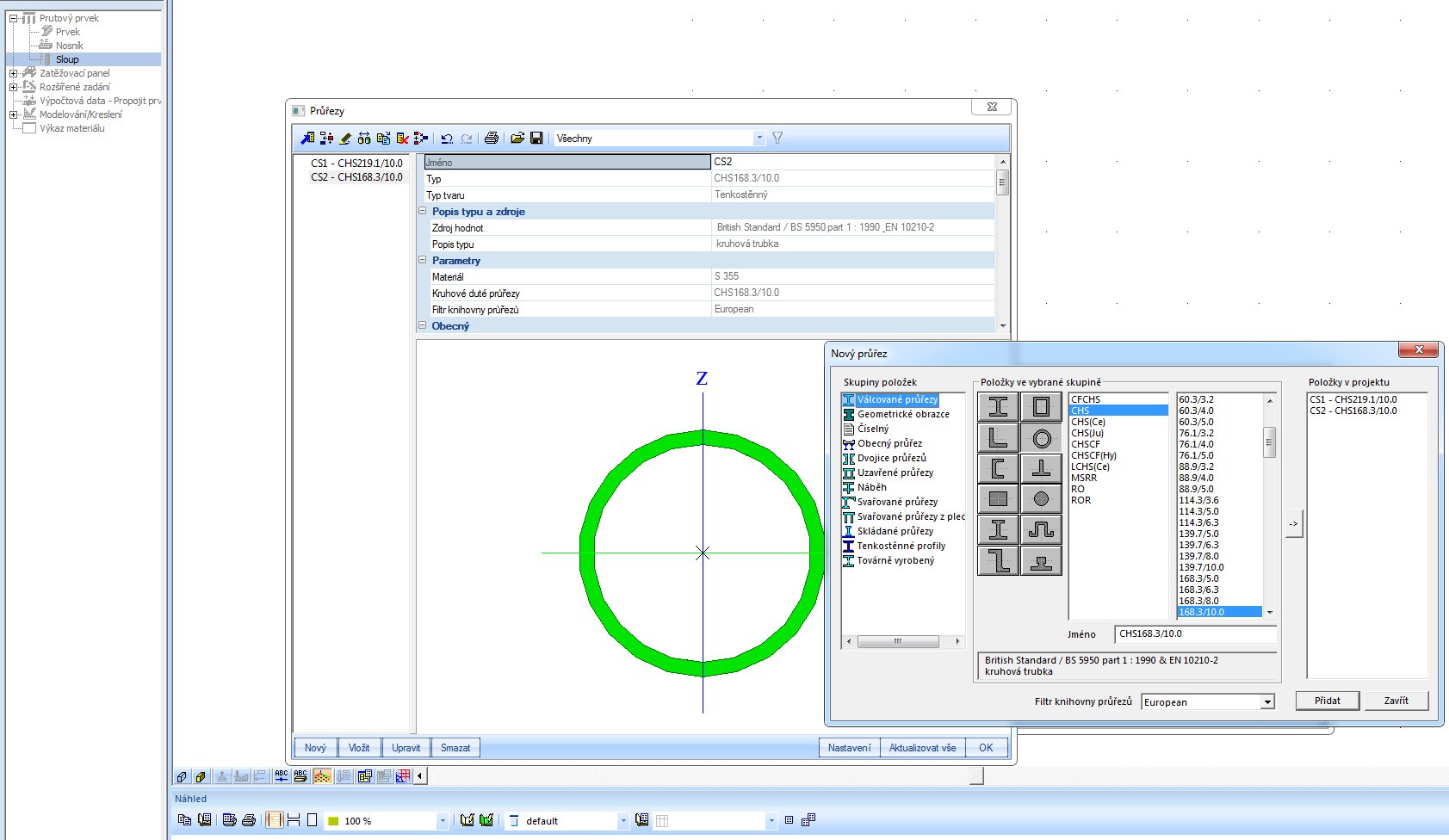Viewport: 1449px width, 840px height.
Task: Select the rectangular hollow section shape button
Action: click(x=1041, y=407)
